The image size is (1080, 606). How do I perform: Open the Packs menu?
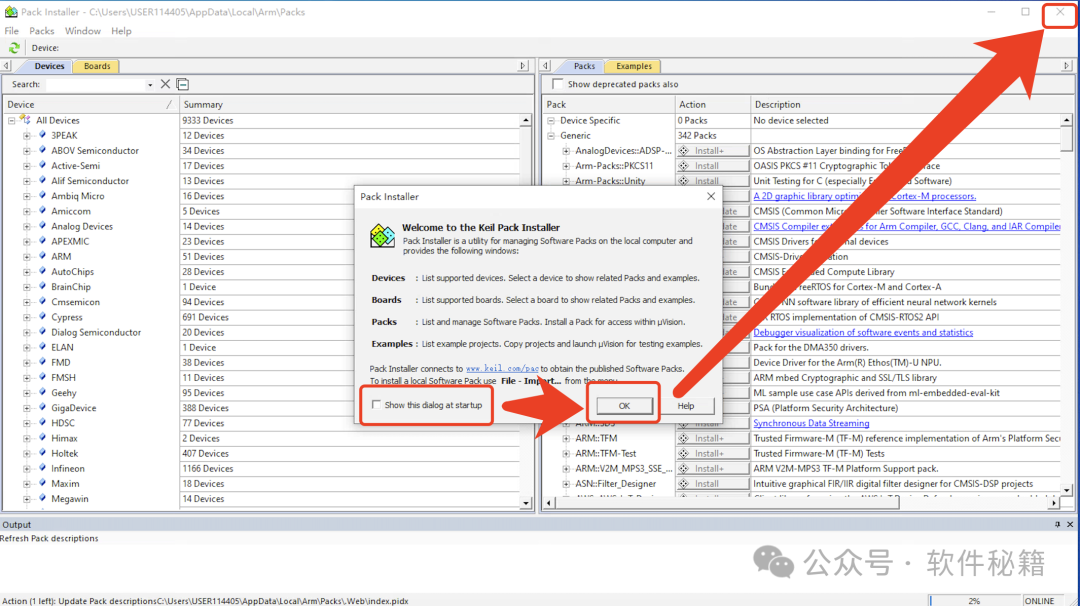tap(41, 30)
